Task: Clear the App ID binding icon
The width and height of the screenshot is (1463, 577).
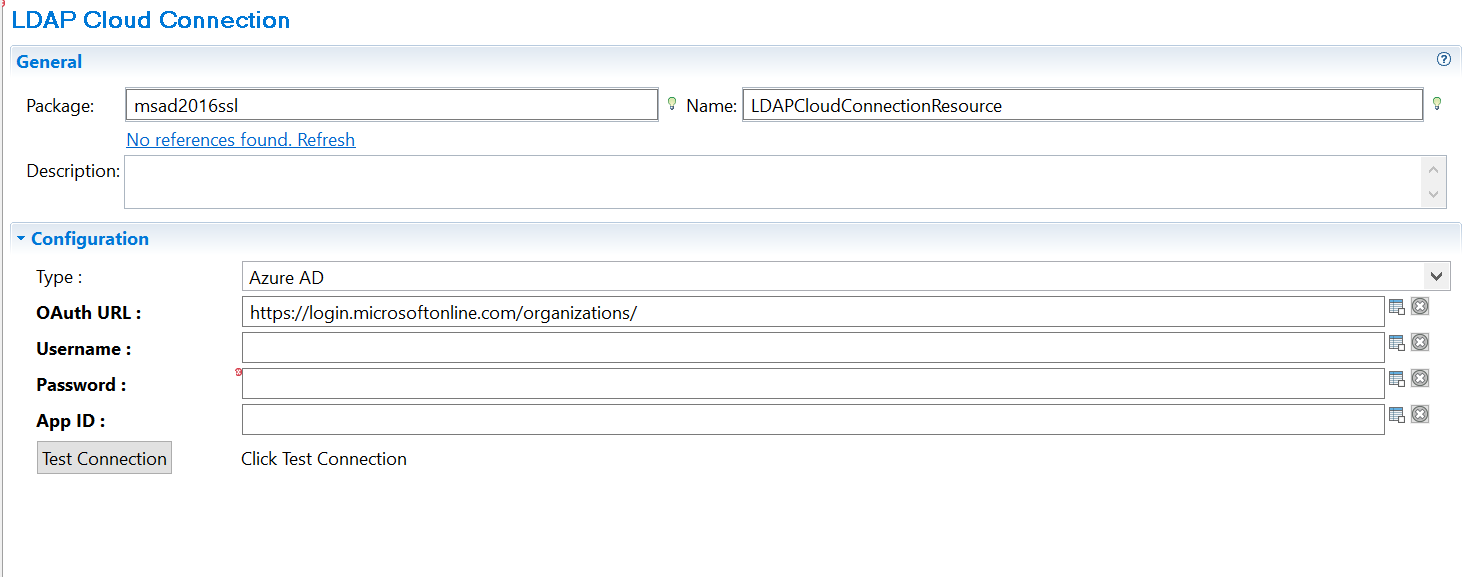Action: pos(1420,415)
